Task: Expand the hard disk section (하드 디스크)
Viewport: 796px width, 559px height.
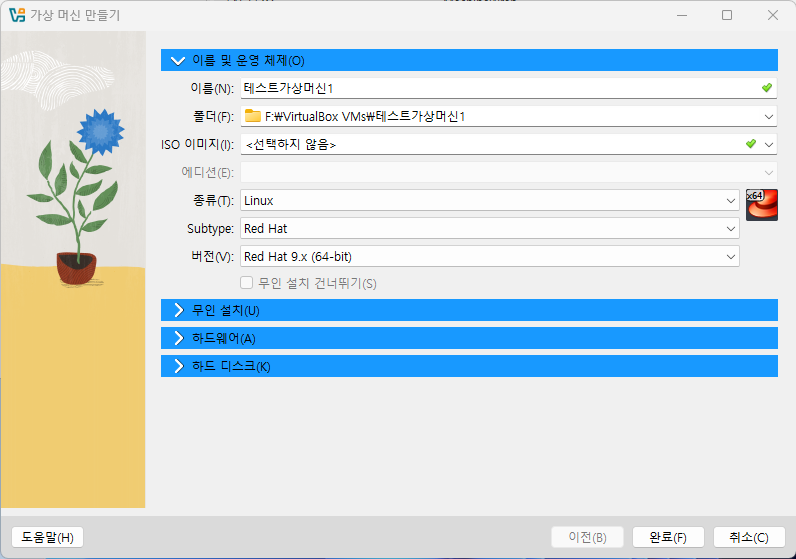Action: click(x=469, y=366)
